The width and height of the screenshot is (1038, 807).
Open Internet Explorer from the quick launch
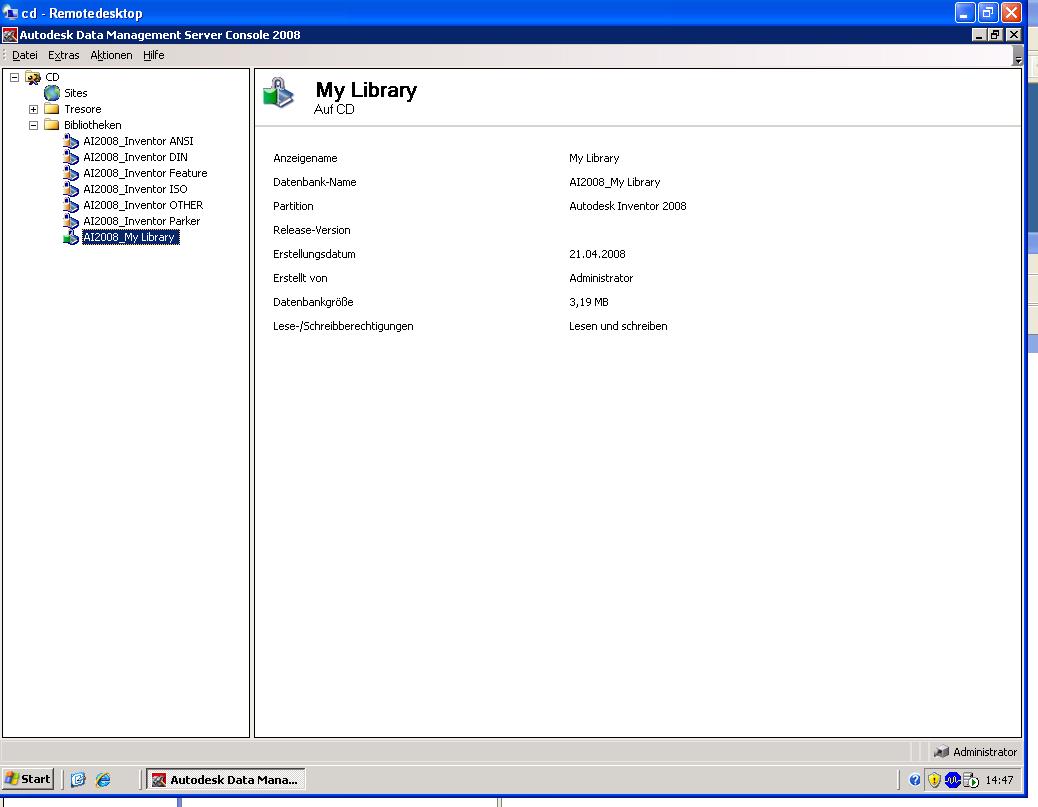[103, 780]
